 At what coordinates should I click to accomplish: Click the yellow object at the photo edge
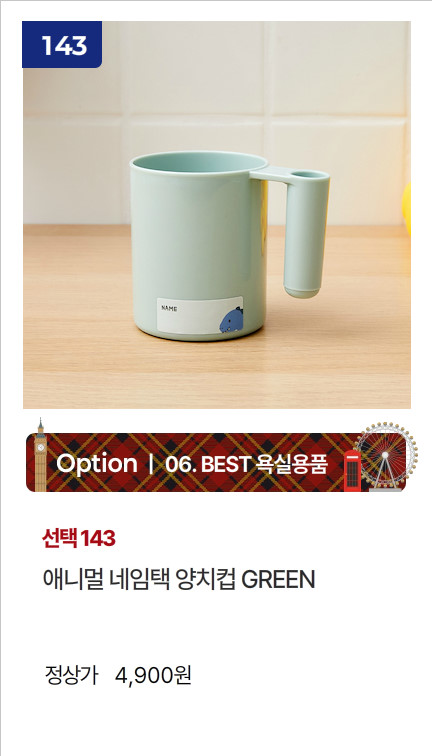click(406, 208)
